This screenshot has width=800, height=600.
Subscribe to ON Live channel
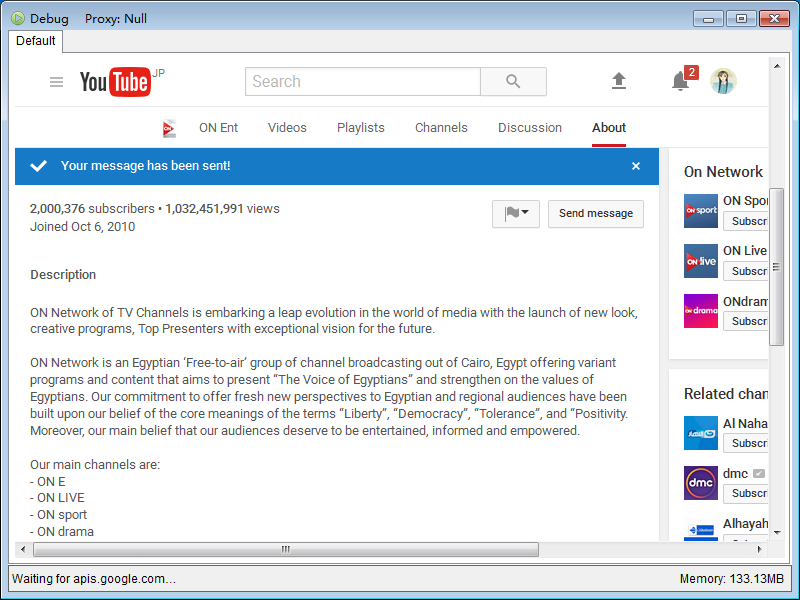coord(746,271)
